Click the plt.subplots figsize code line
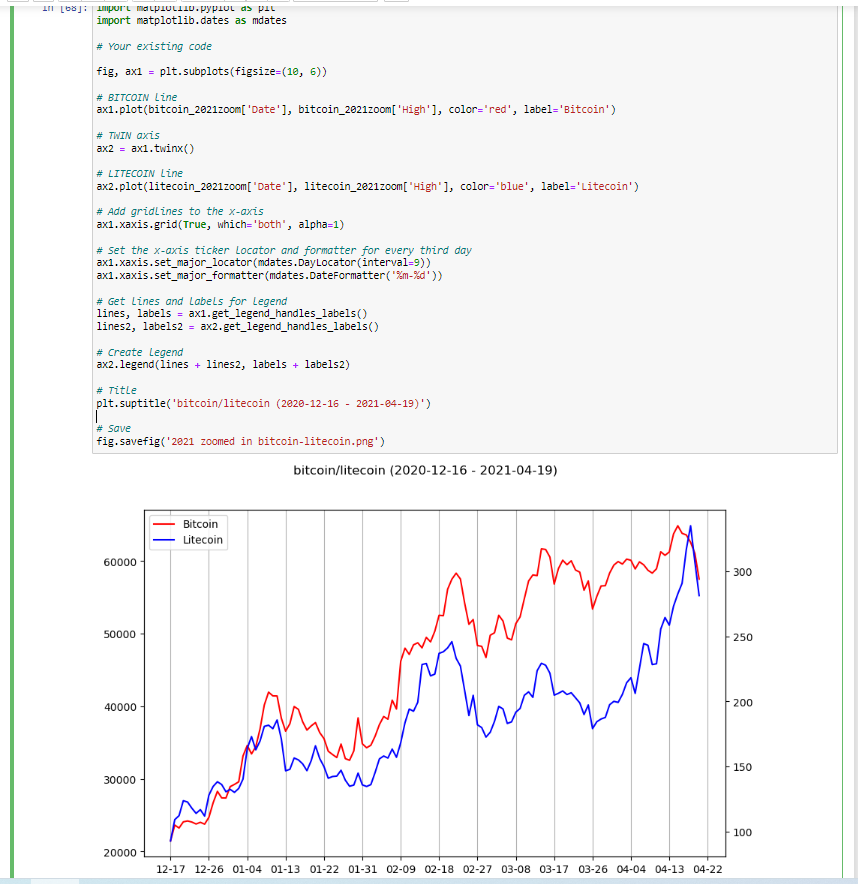The height and width of the screenshot is (884, 858). [211, 72]
